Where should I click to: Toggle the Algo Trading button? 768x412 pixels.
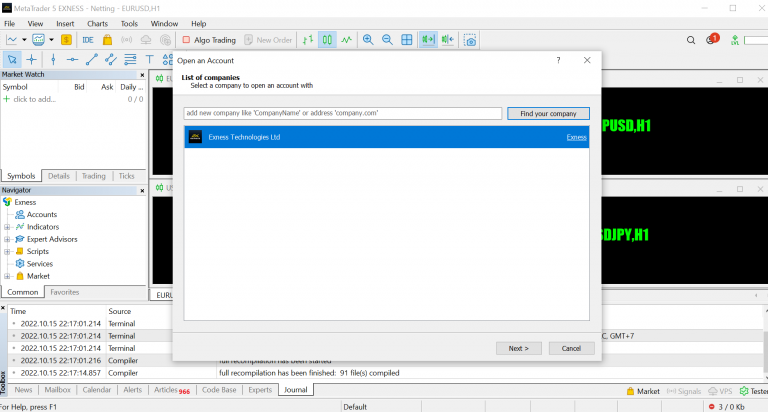click(x=209, y=40)
